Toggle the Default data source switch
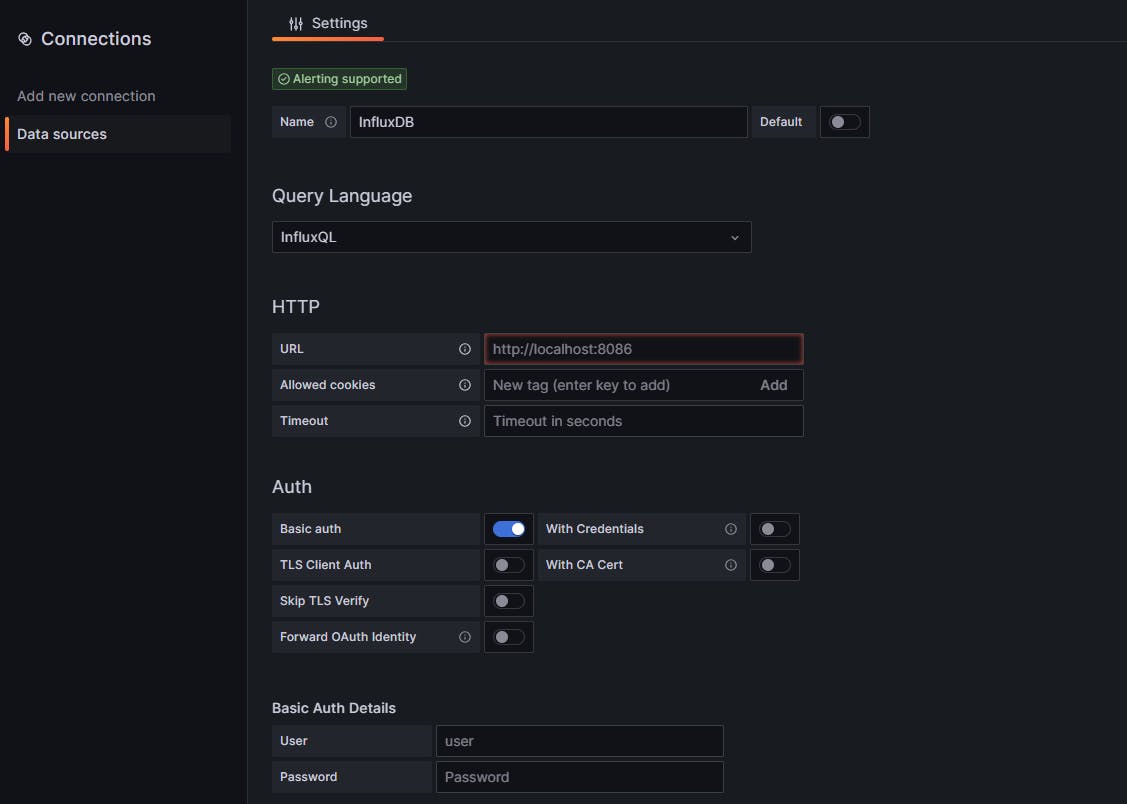 845,122
